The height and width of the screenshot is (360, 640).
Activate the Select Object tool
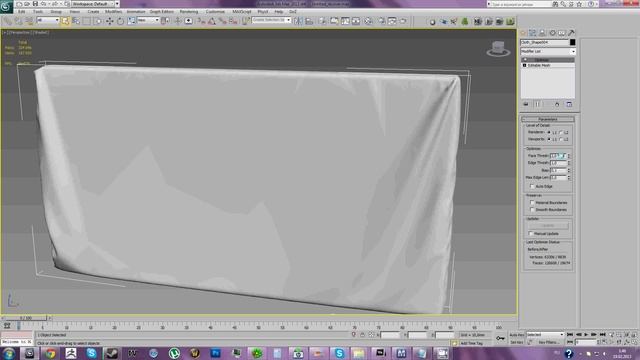point(65,21)
